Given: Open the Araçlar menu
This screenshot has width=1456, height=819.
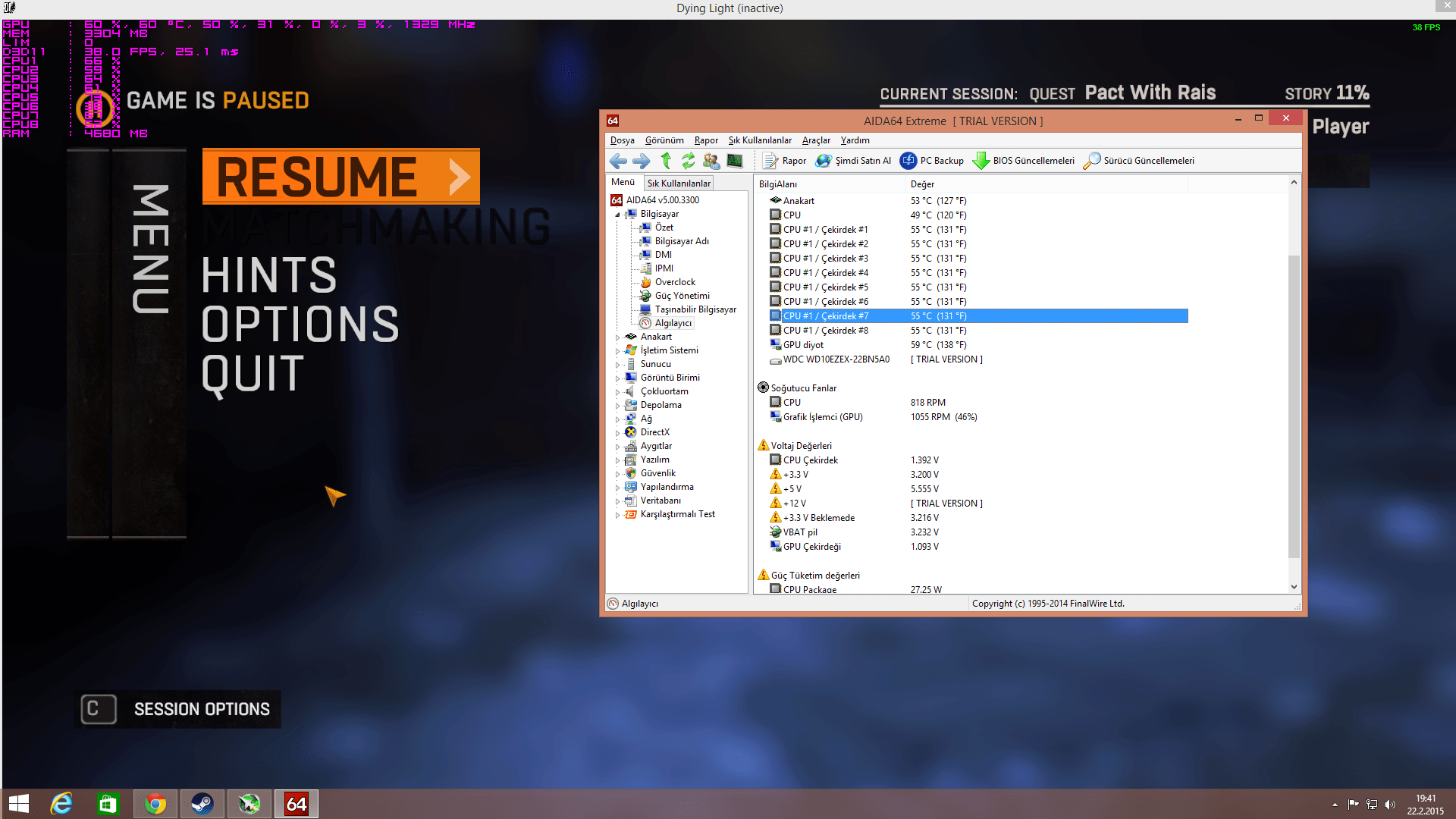Looking at the screenshot, I should (x=816, y=140).
